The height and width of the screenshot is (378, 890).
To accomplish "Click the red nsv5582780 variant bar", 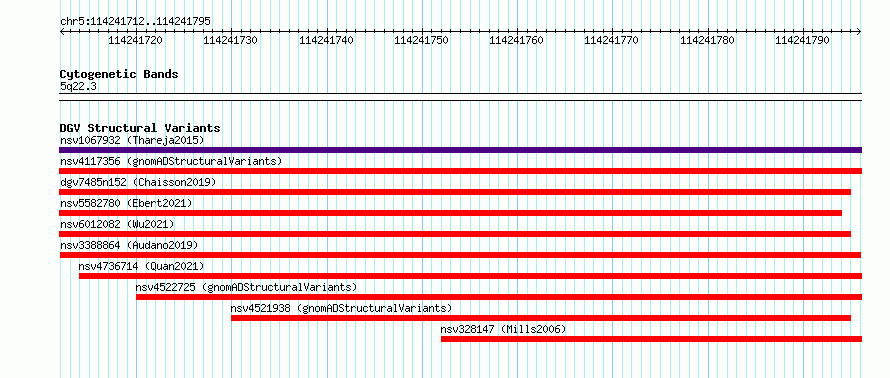I will pyautogui.click(x=451, y=213).
